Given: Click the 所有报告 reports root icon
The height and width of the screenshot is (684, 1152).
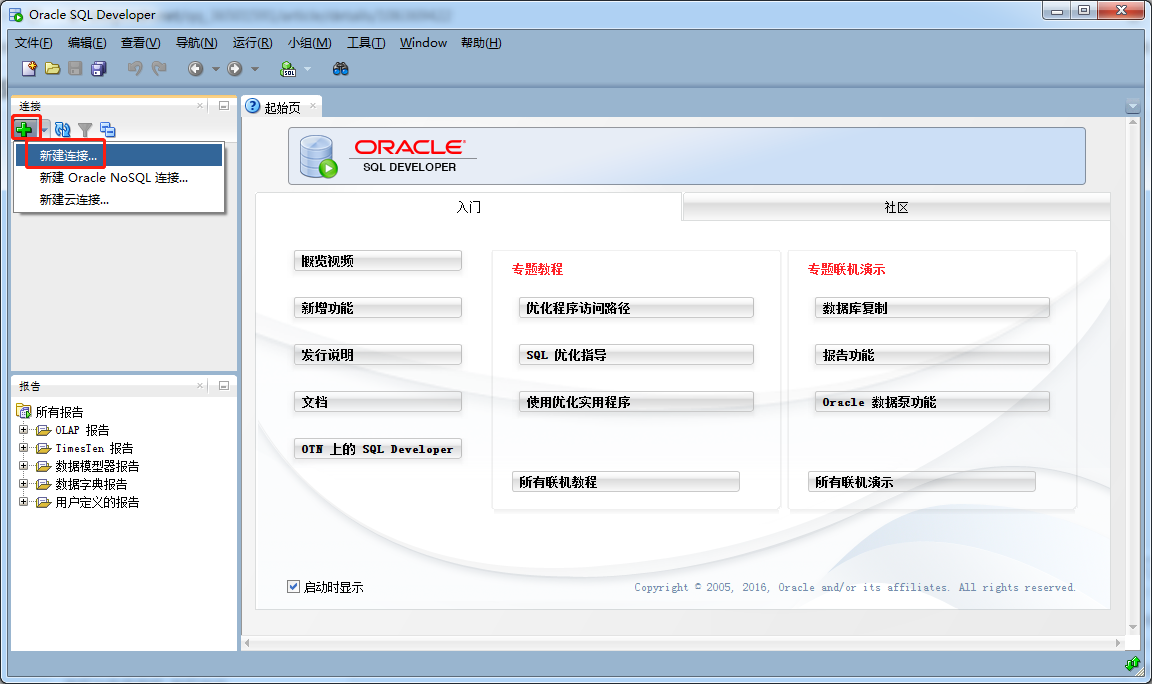Looking at the screenshot, I should click(x=24, y=411).
